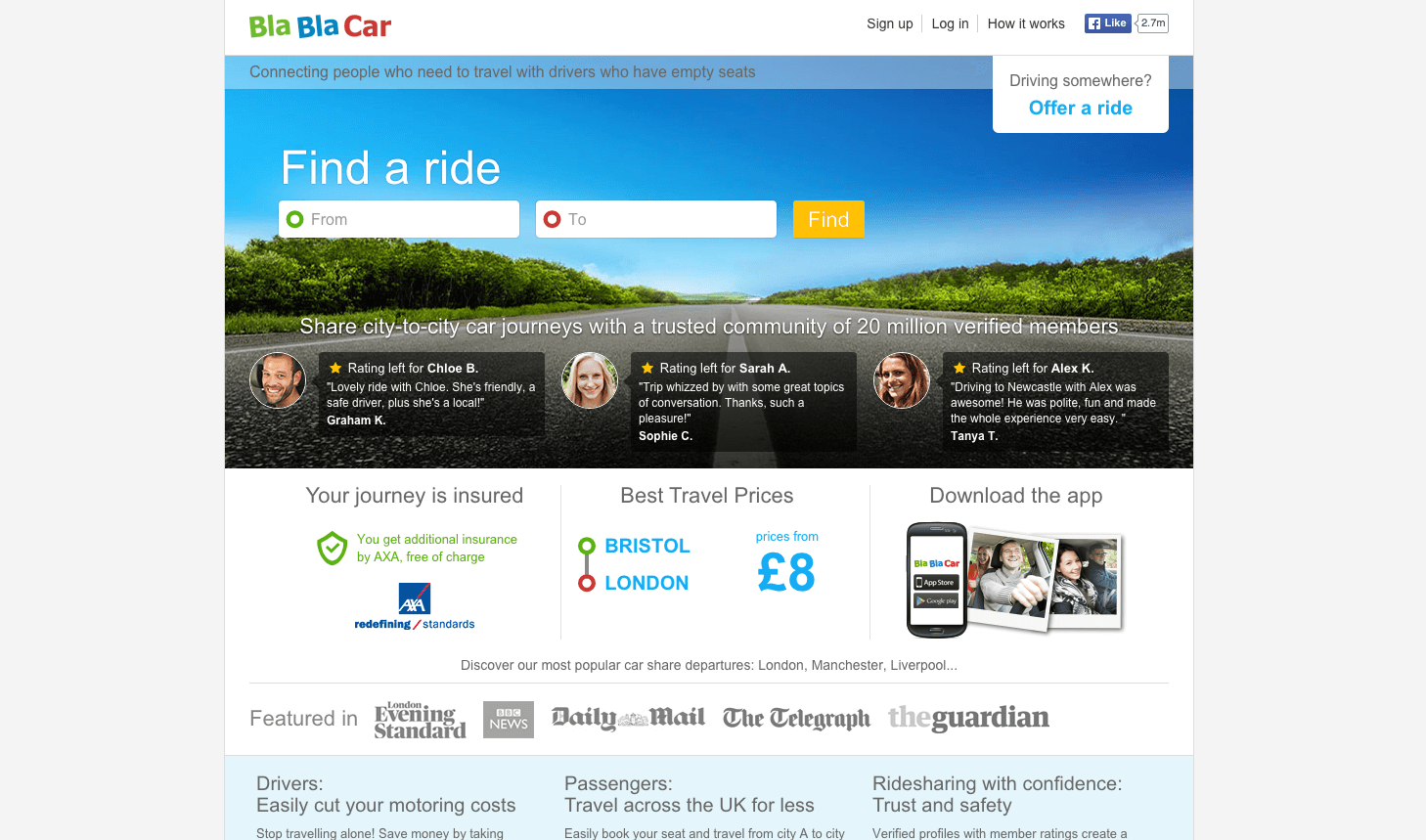Click the green insurance shield checkmark icon
The width and height of the screenshot is (1426, 840).
point(333,549)
